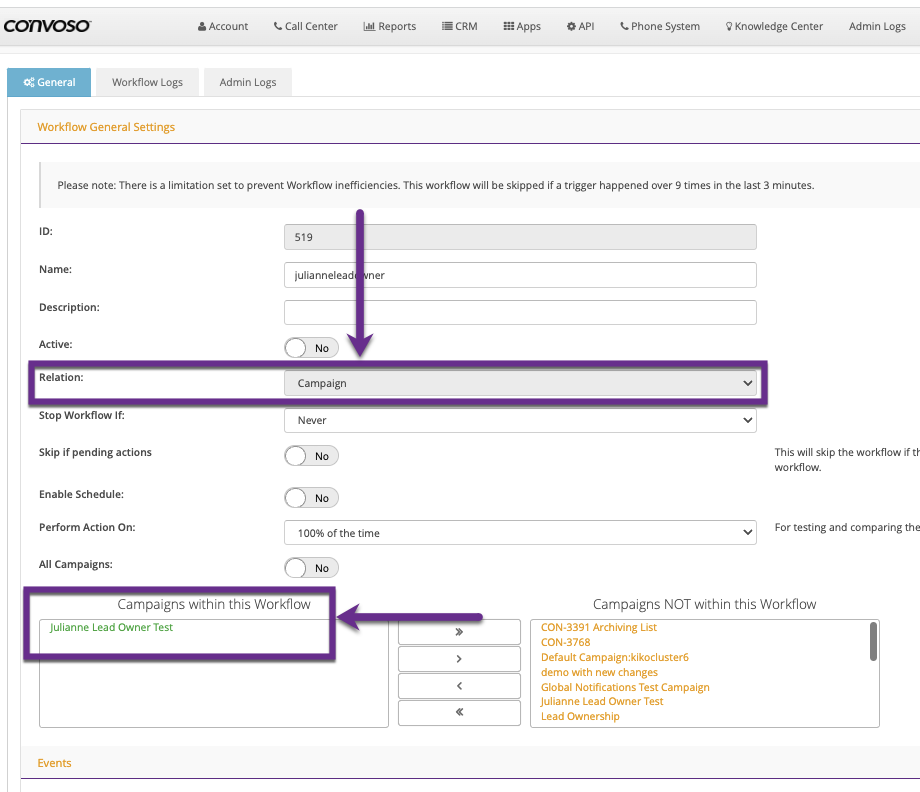Turn on the Enable Schedule switch
This screenshot has width=920, height=792.
311,498
